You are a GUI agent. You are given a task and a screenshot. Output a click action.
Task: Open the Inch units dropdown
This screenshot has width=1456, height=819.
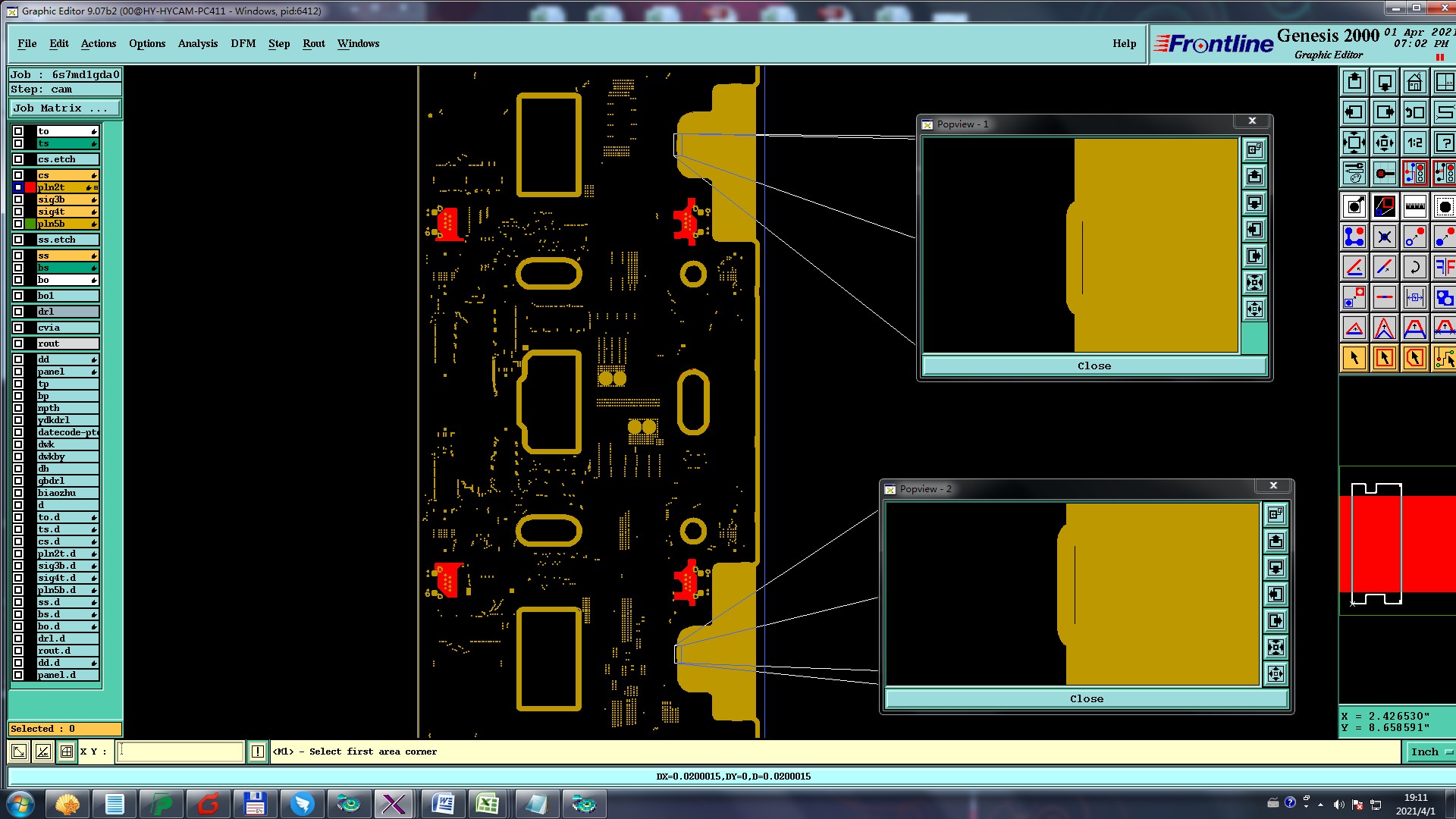pos(1430,752)
